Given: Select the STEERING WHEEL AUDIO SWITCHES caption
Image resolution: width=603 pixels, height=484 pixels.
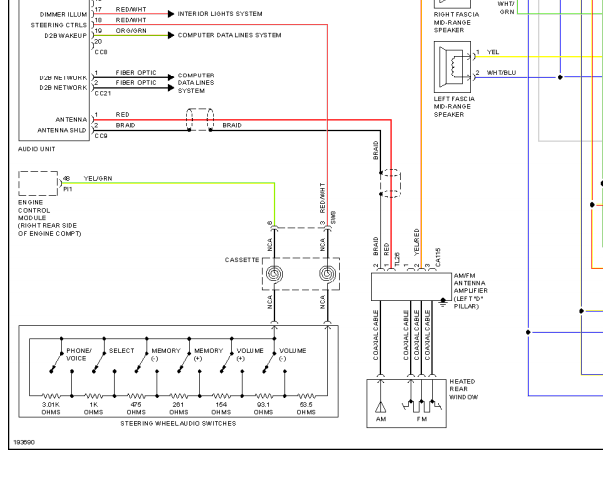Looking at the screenshot, I should (178, 424).
